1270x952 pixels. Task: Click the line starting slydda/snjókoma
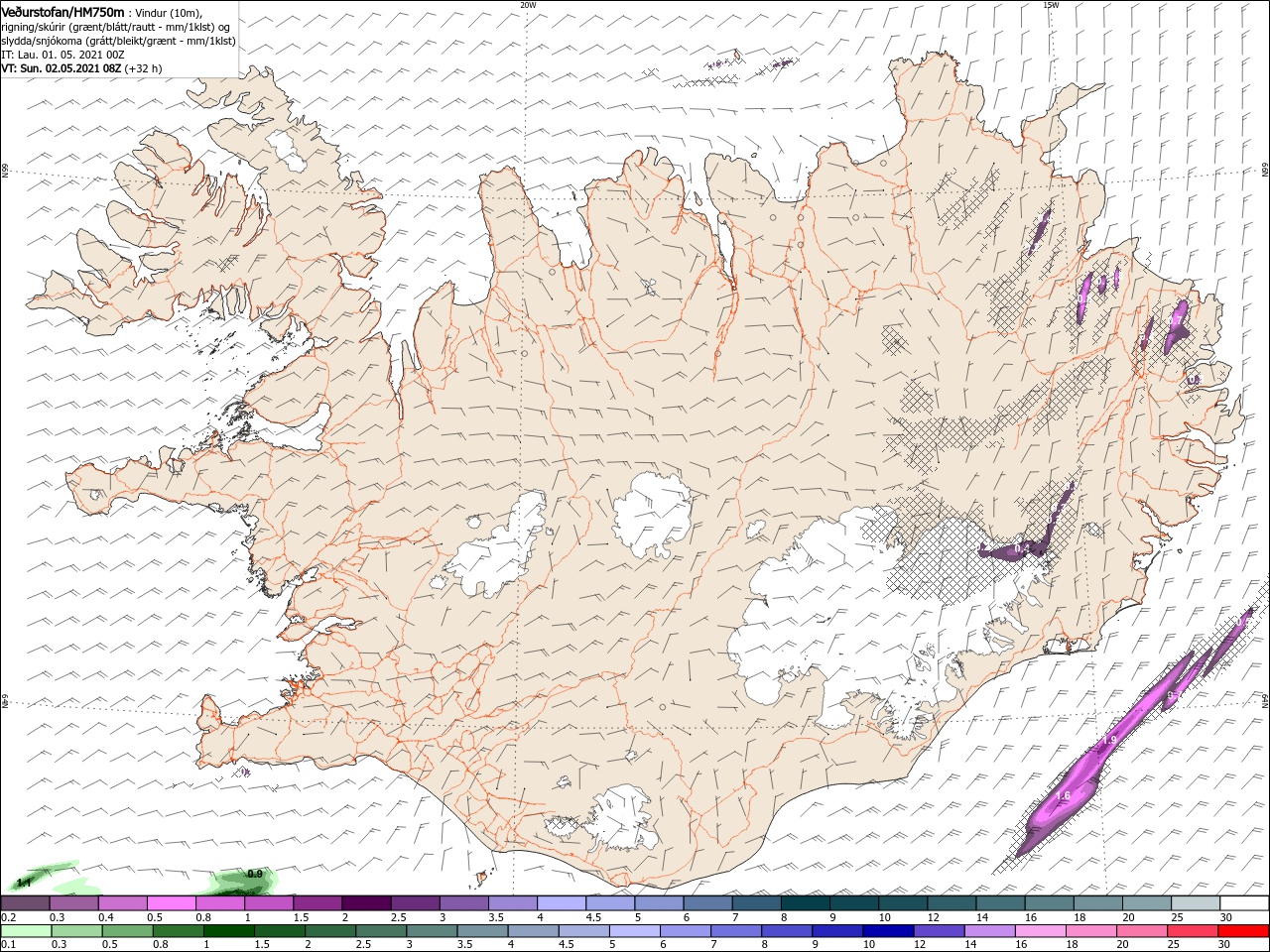pyautogui.click(x=118, y=41)
